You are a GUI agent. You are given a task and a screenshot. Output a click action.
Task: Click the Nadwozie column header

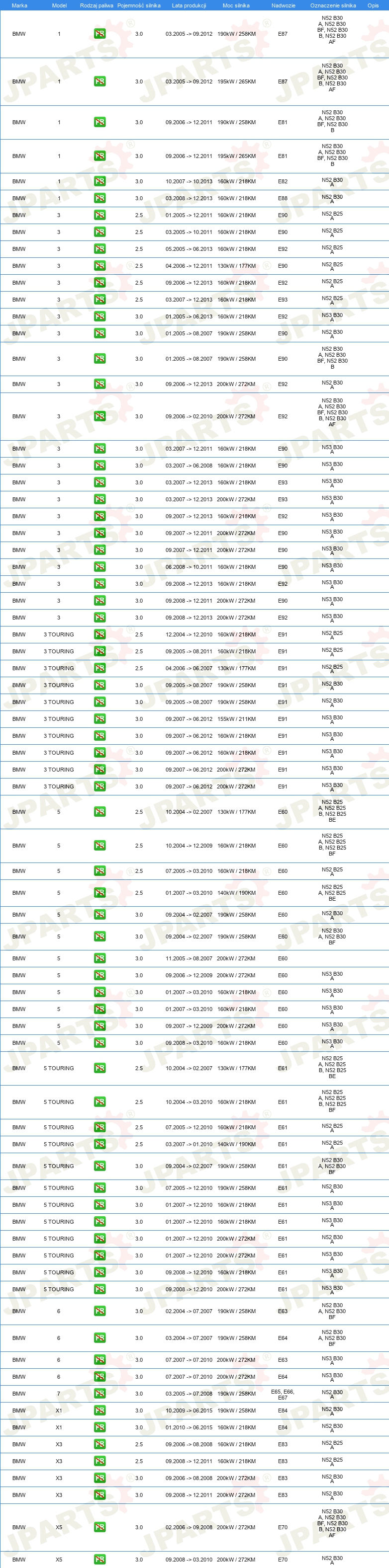(x=284, y=5)
